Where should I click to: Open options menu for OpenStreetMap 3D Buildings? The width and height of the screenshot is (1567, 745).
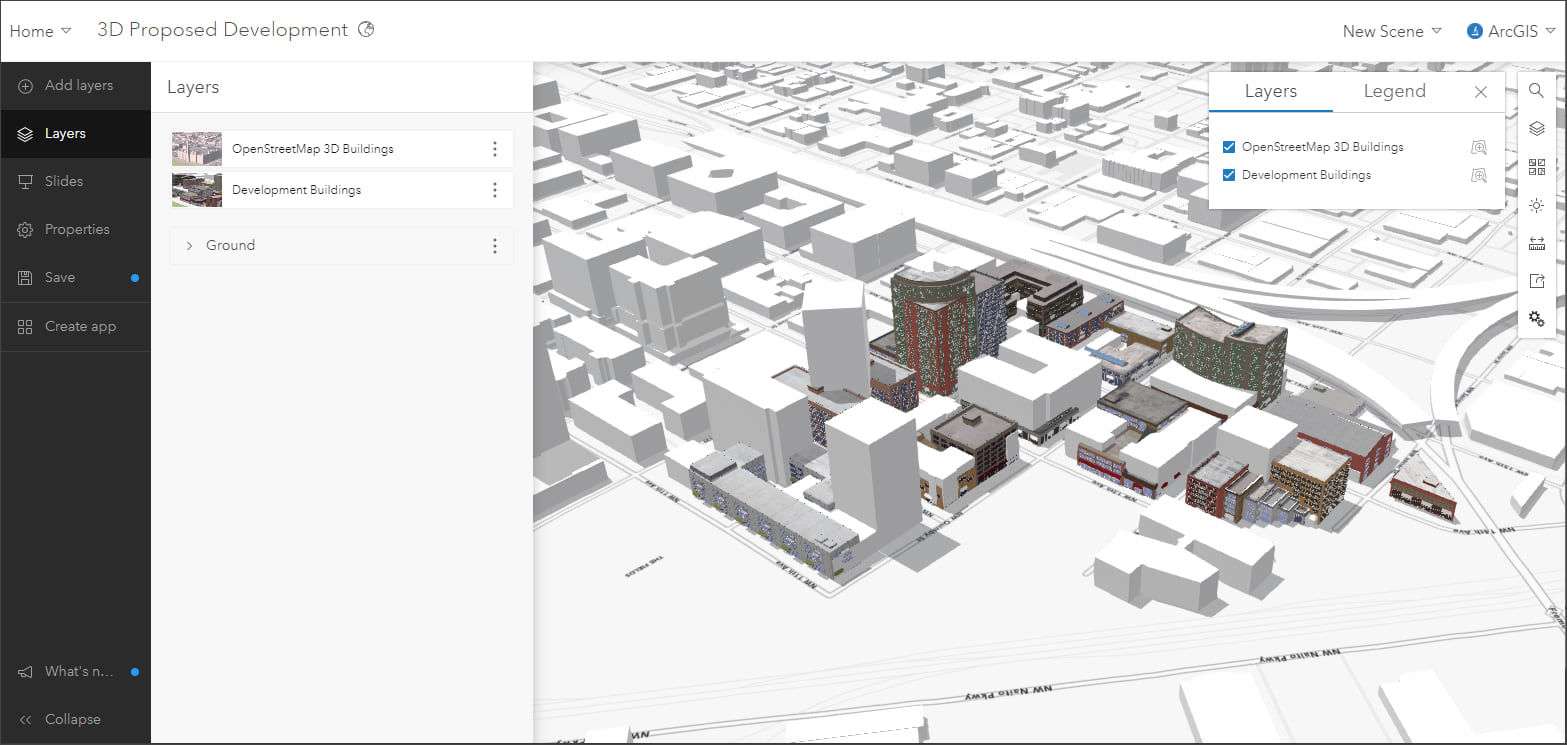coord(494,149)
